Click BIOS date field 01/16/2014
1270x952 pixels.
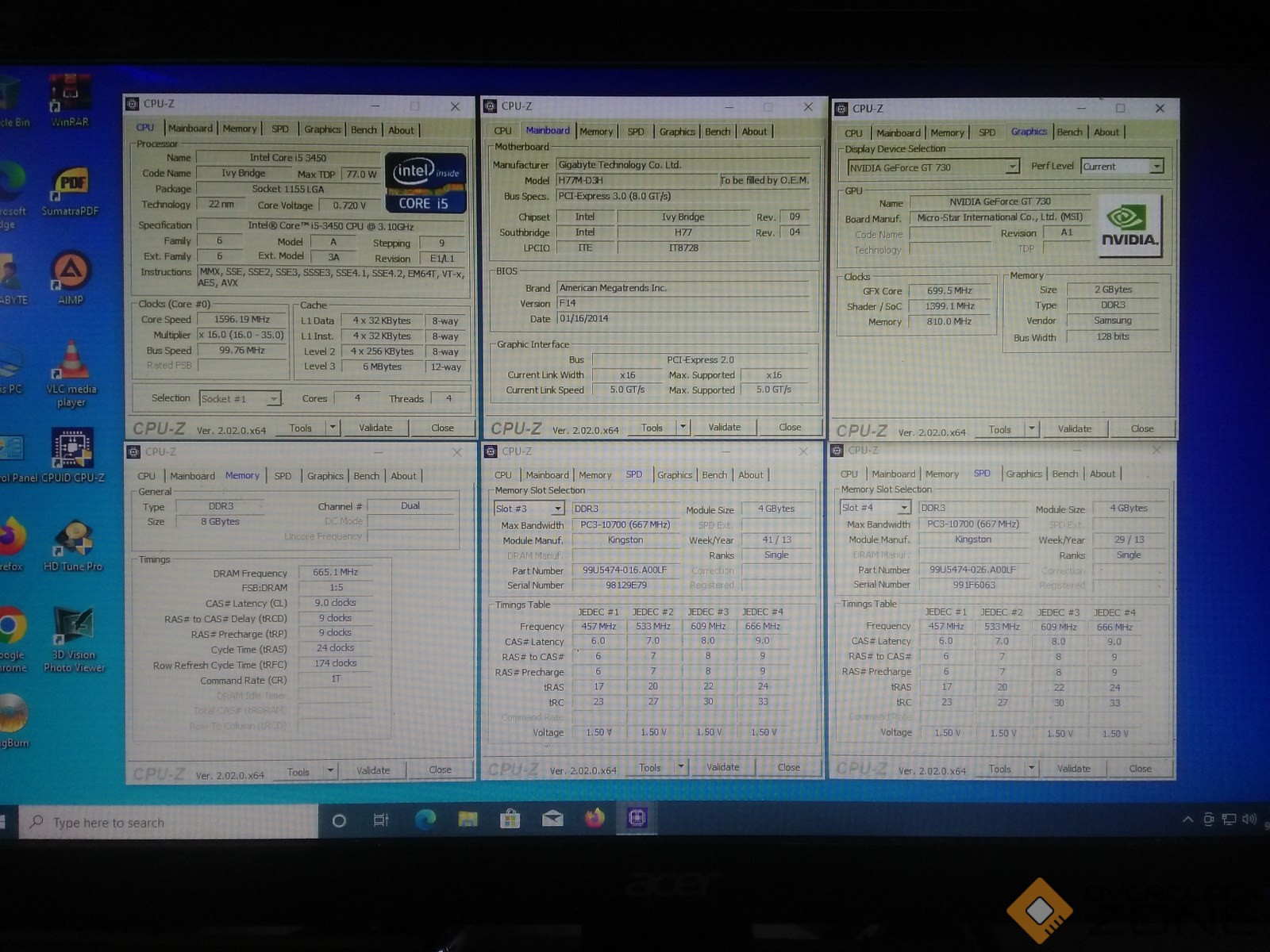pos(683,318)
